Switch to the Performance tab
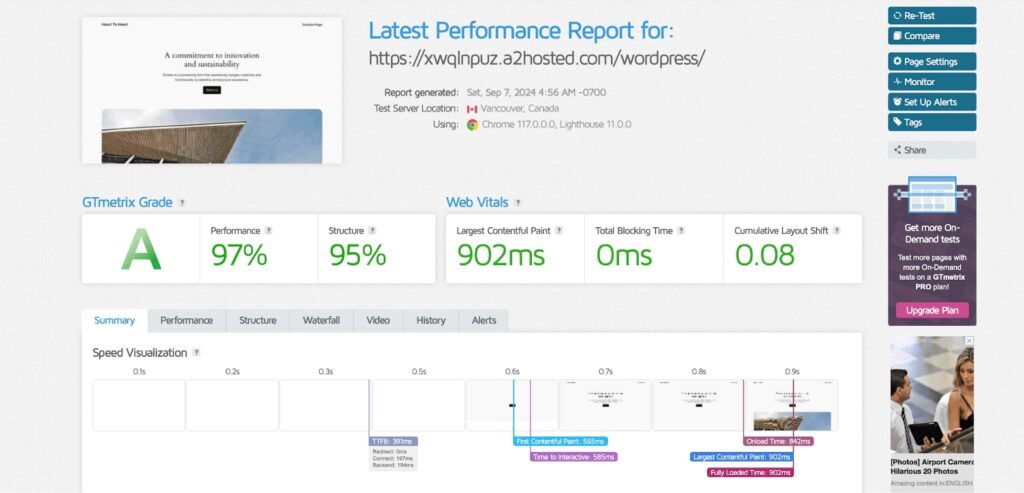Image resolution: width=1024 pixels, height=493 pixels. click(x=187, y=321)
